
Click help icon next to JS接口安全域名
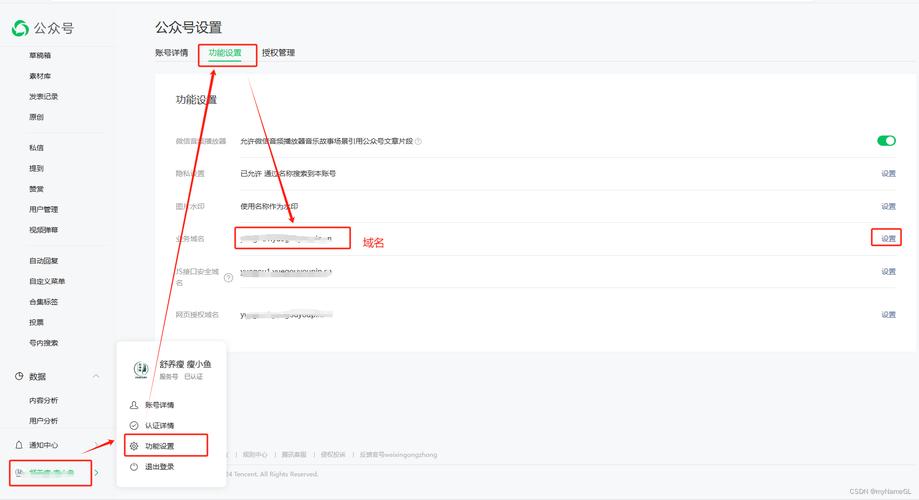tap(229, 277)
